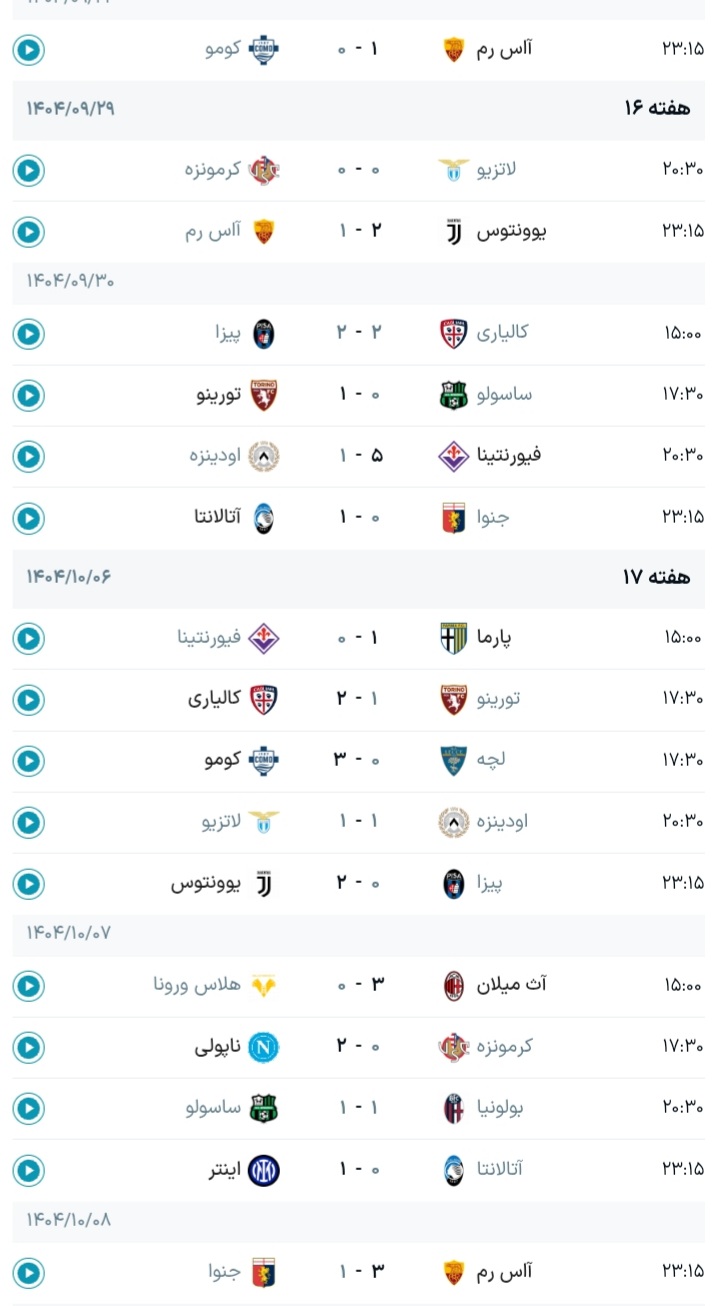Click the AC Milan team logo
The width and height of the screenshot is (719, 1306).
tap(454, 986)
